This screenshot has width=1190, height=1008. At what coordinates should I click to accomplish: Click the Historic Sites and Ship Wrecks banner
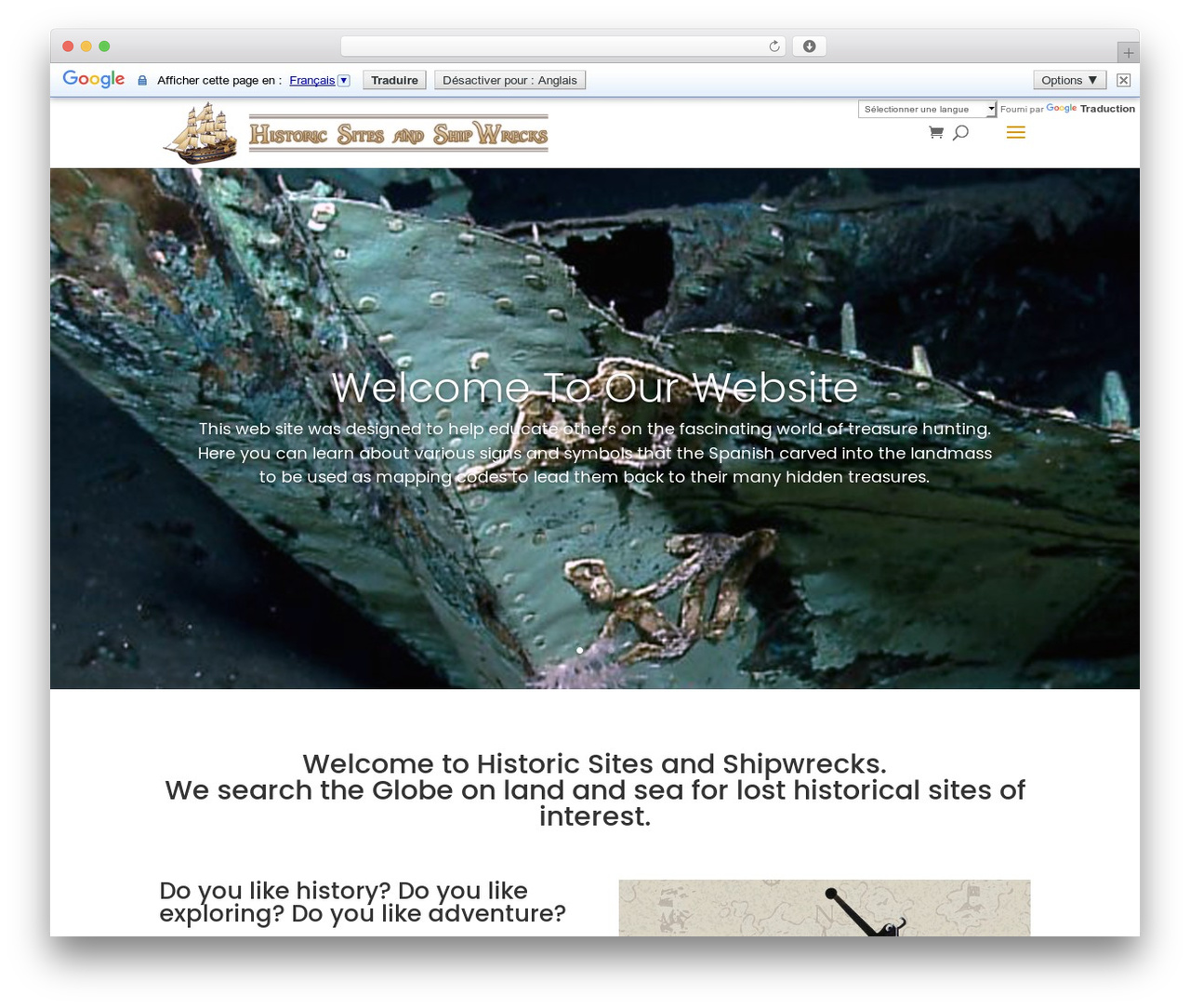point(399,134)
